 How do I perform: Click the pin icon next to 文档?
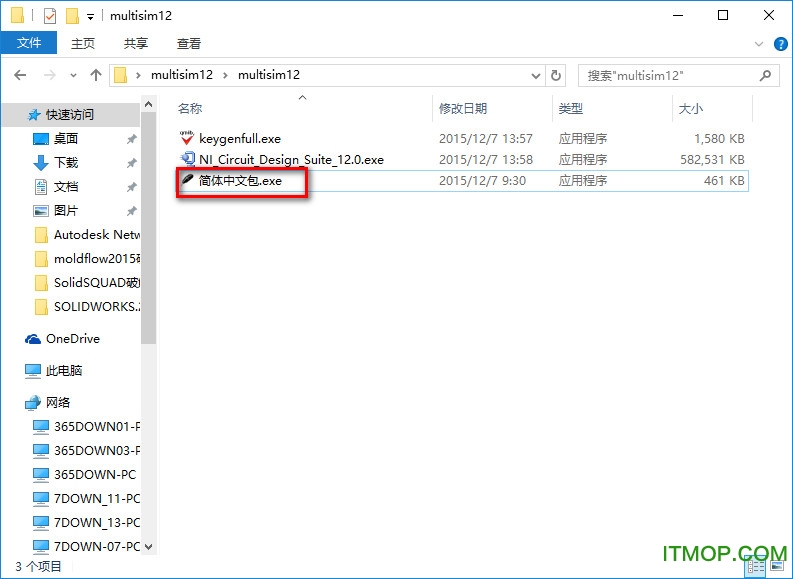(131, 187)
